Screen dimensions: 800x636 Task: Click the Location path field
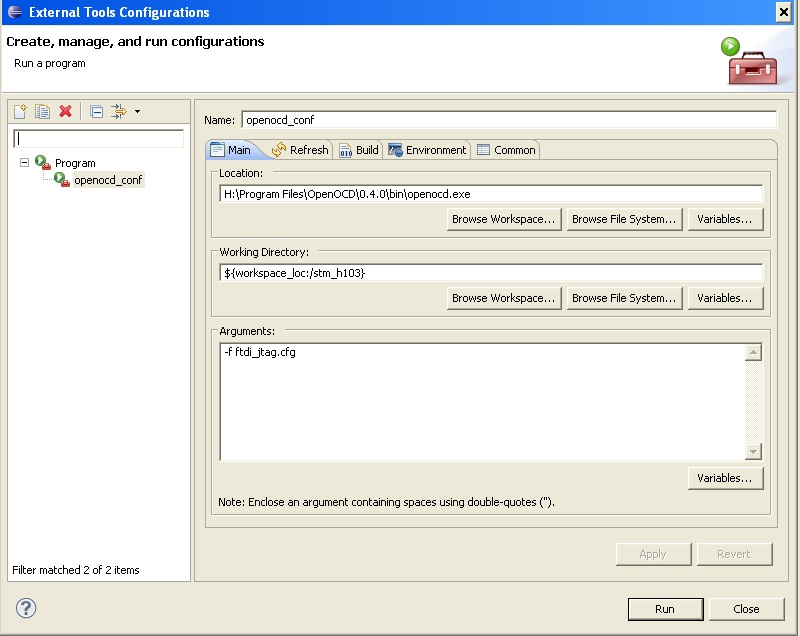(491, 194)
